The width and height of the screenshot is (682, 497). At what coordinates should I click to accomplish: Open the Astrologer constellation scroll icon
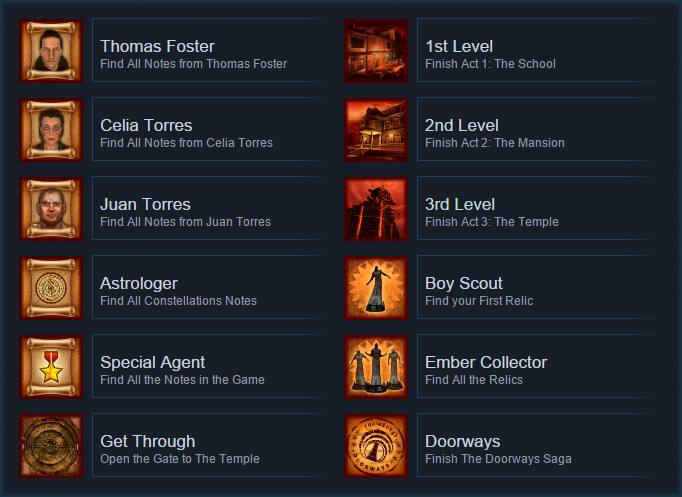tap(51, 288)
